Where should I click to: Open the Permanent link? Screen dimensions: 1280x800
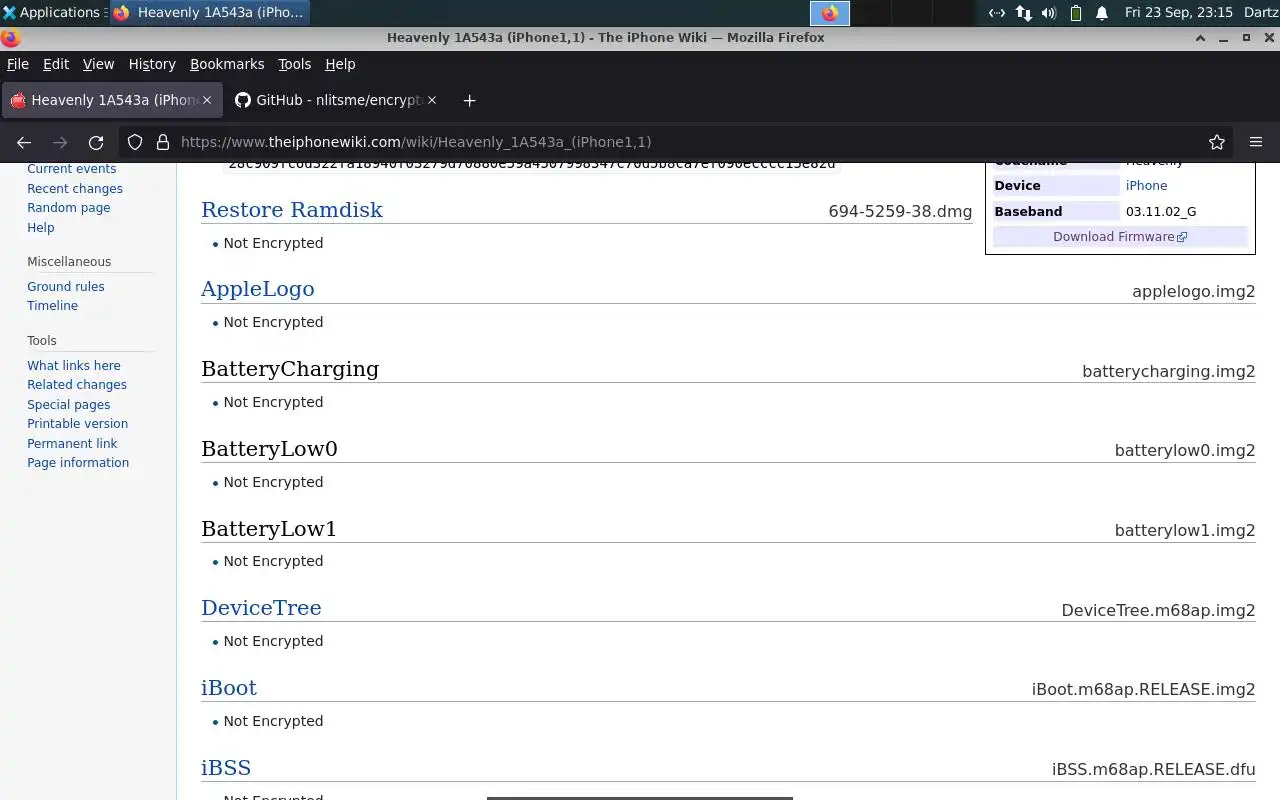(72, 444)
